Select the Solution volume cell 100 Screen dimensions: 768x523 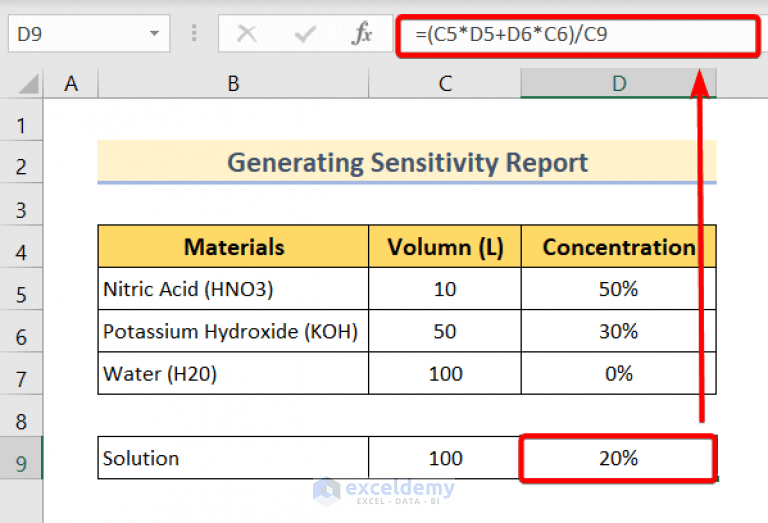(x=445, y=458)
